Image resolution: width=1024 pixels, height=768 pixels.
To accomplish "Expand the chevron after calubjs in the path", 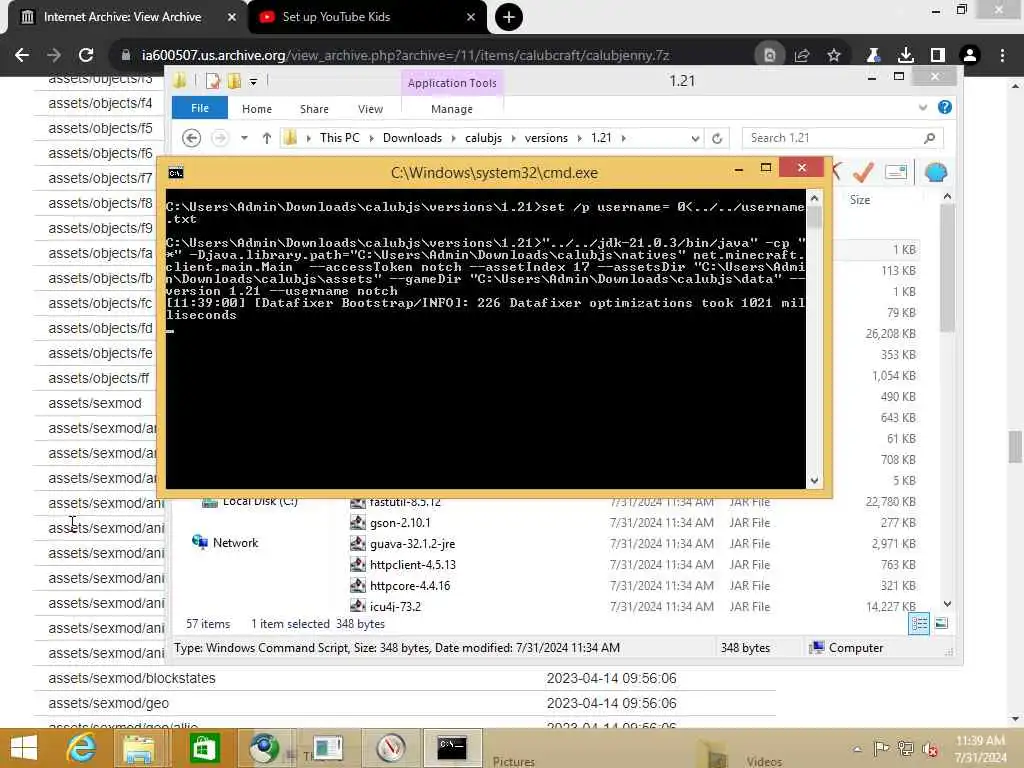I will click(513, 138).
